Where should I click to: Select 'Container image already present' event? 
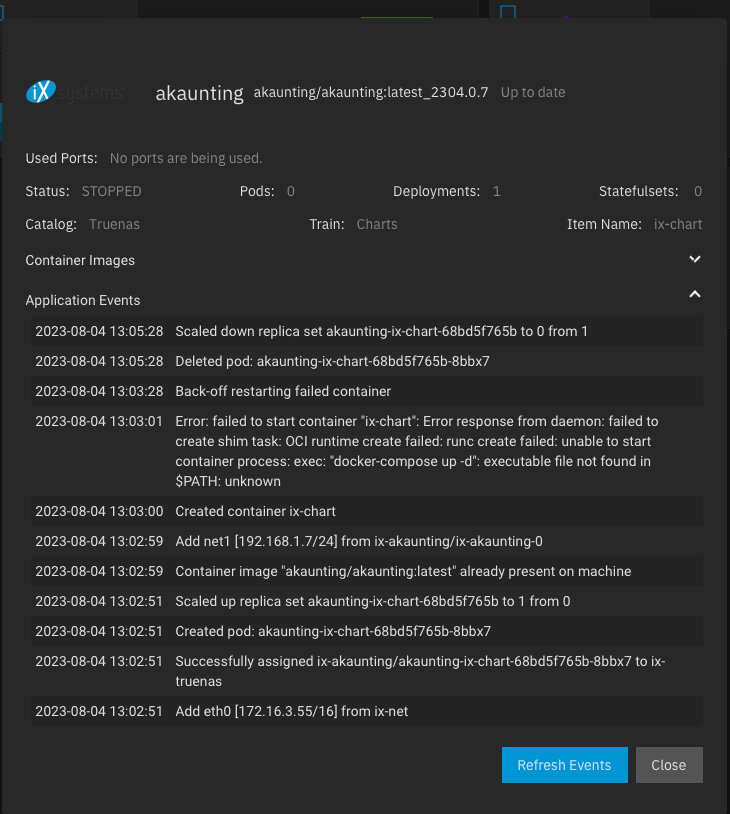(x=367, y=572)
